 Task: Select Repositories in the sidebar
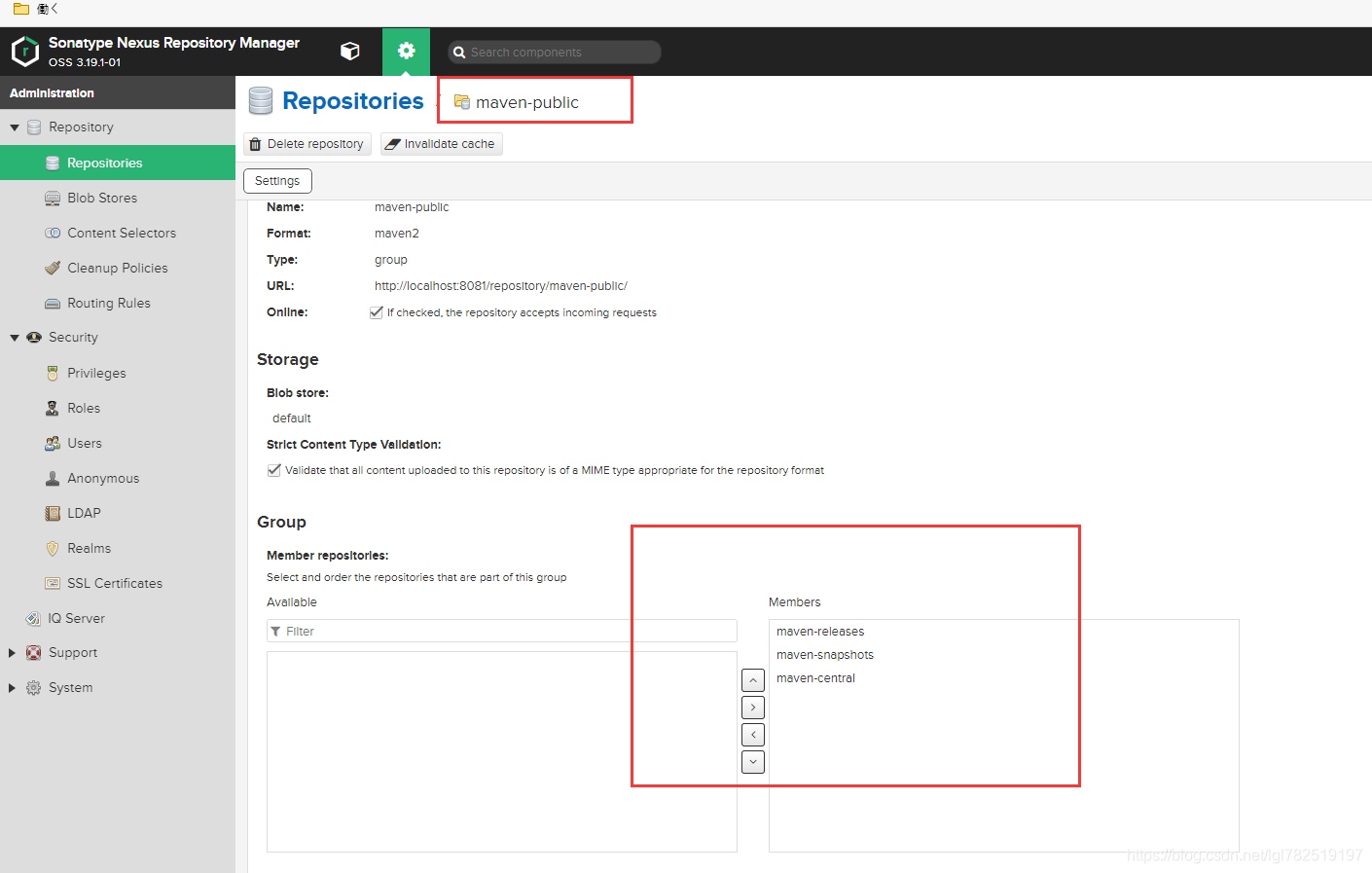[x=118, y=163]
